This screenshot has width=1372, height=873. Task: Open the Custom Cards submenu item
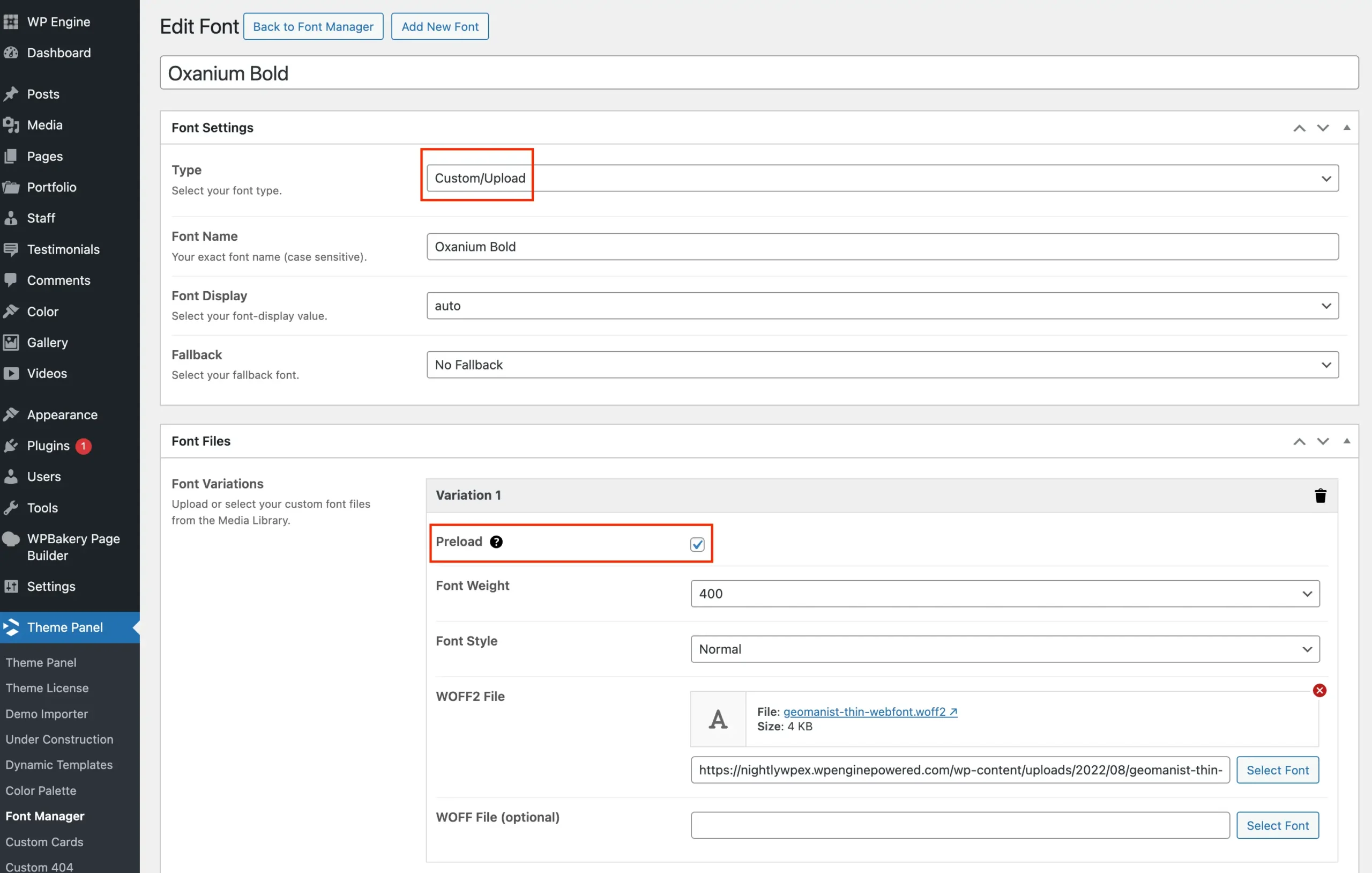coord(44,842)
